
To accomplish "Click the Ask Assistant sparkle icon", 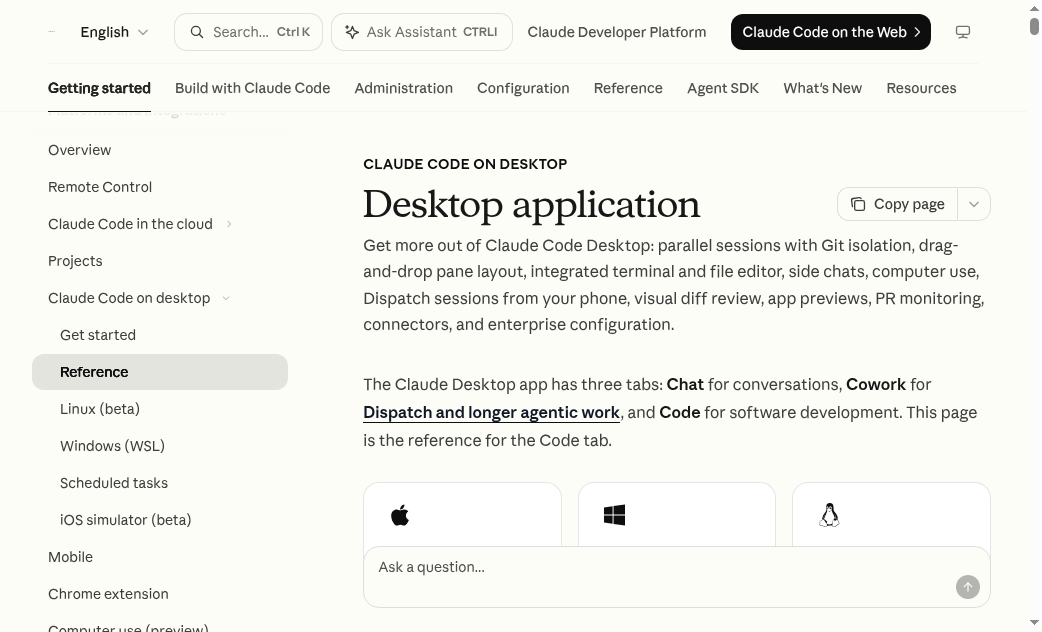I will (x=352, y=32).
